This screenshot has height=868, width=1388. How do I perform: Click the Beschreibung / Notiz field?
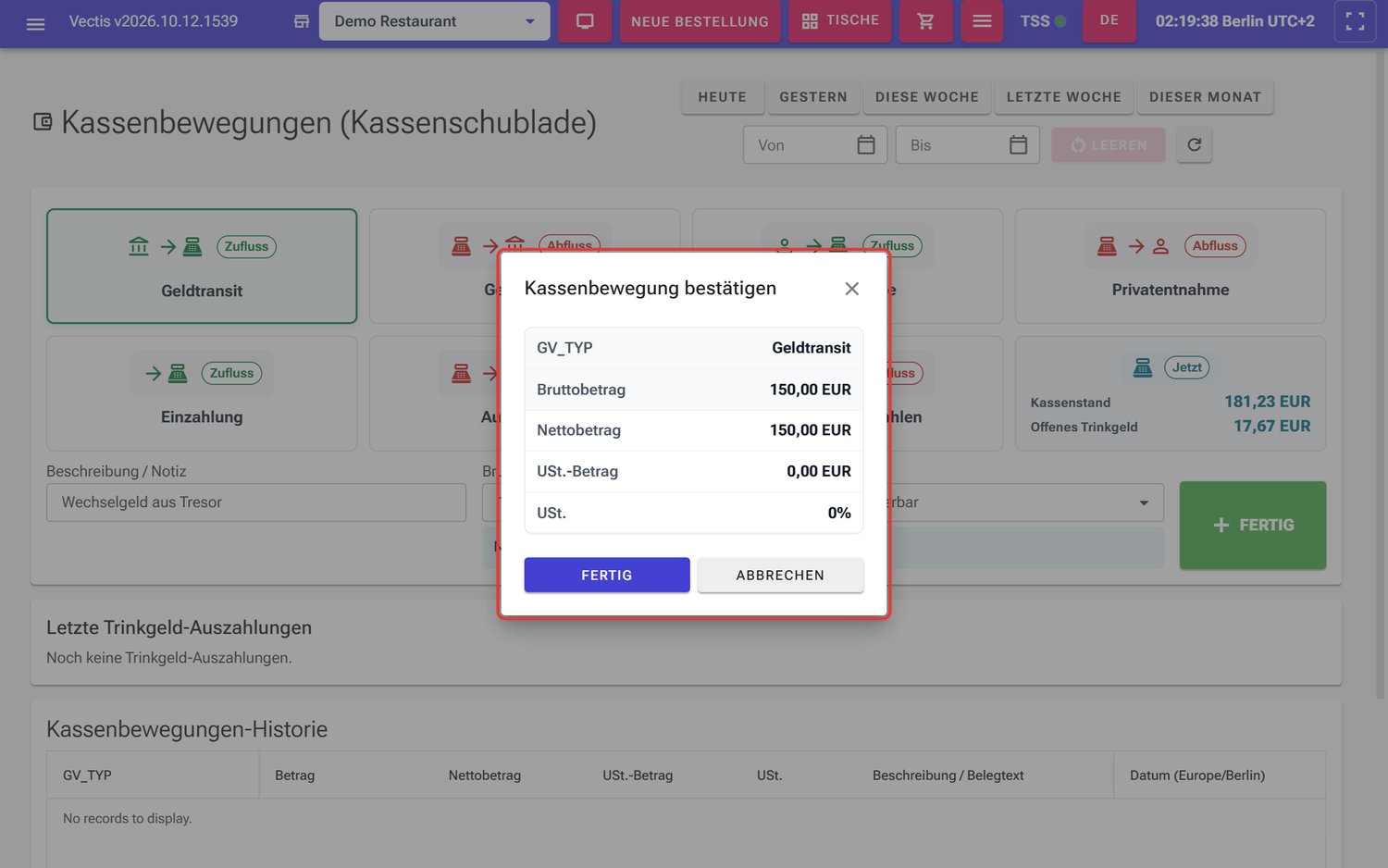coord(256,502)
